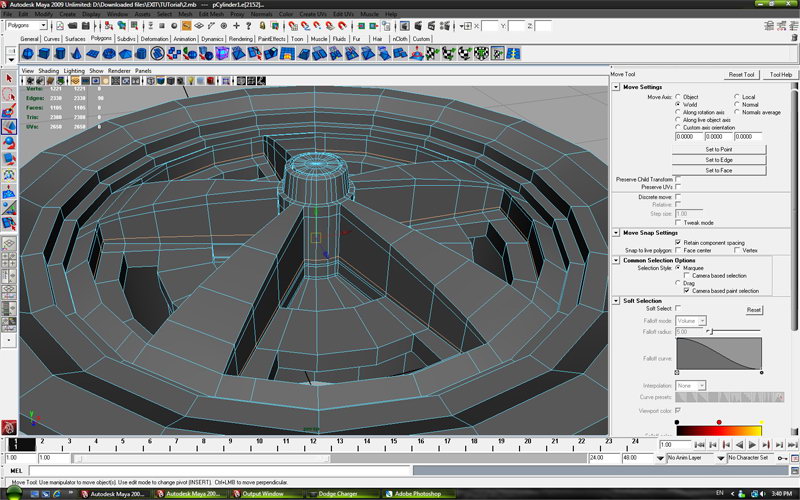Toggle Retain component spacing checkbox
This screenshot has width=800, height=500.
click(x=678, y=242)
